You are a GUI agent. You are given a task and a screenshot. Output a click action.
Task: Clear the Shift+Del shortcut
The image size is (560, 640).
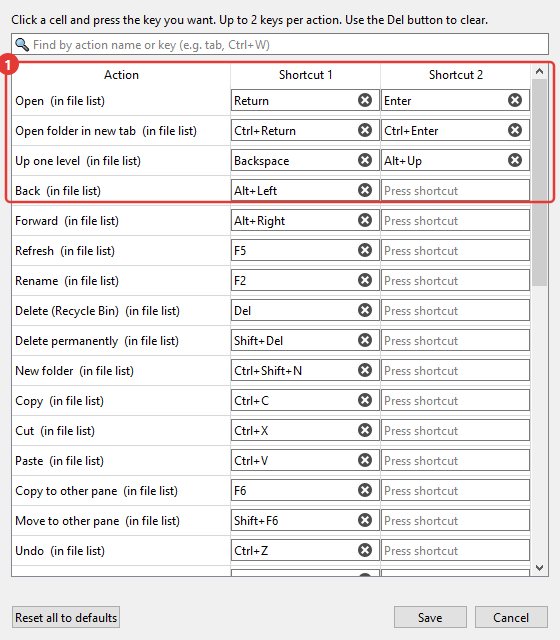tap(365, 340)
